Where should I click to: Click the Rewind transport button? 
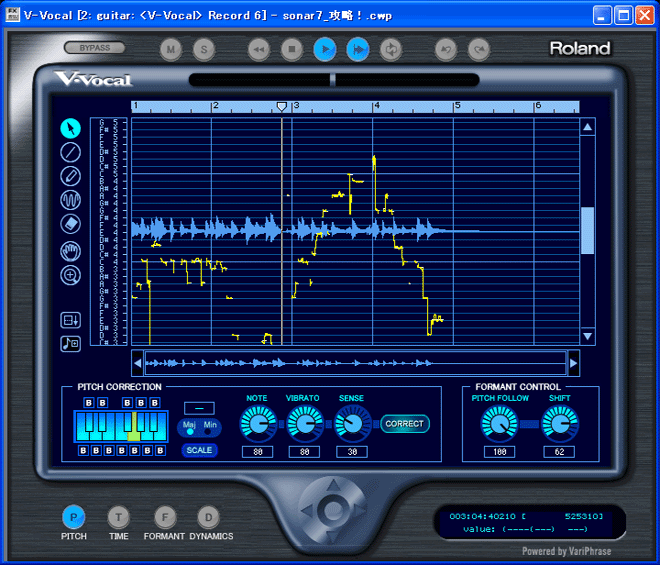pos(259,50)
